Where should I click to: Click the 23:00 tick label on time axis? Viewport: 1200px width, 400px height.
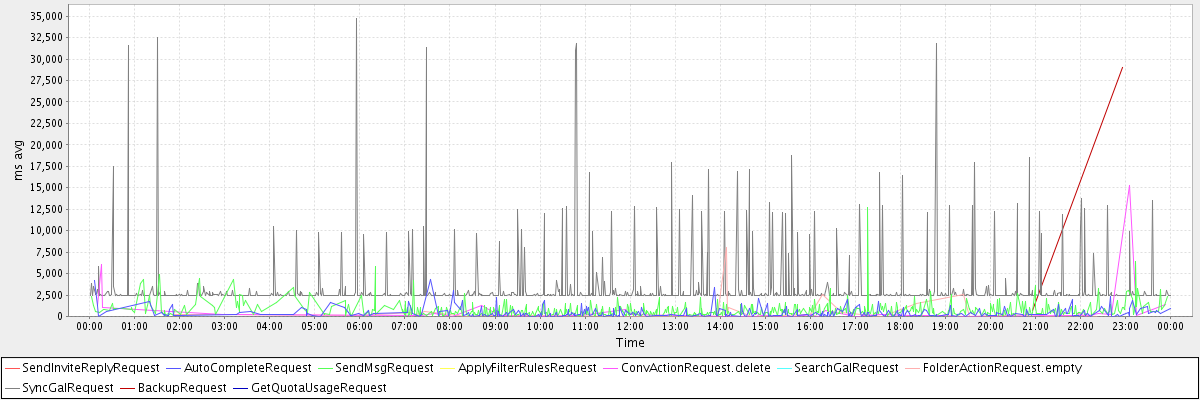click(1125, 326)
